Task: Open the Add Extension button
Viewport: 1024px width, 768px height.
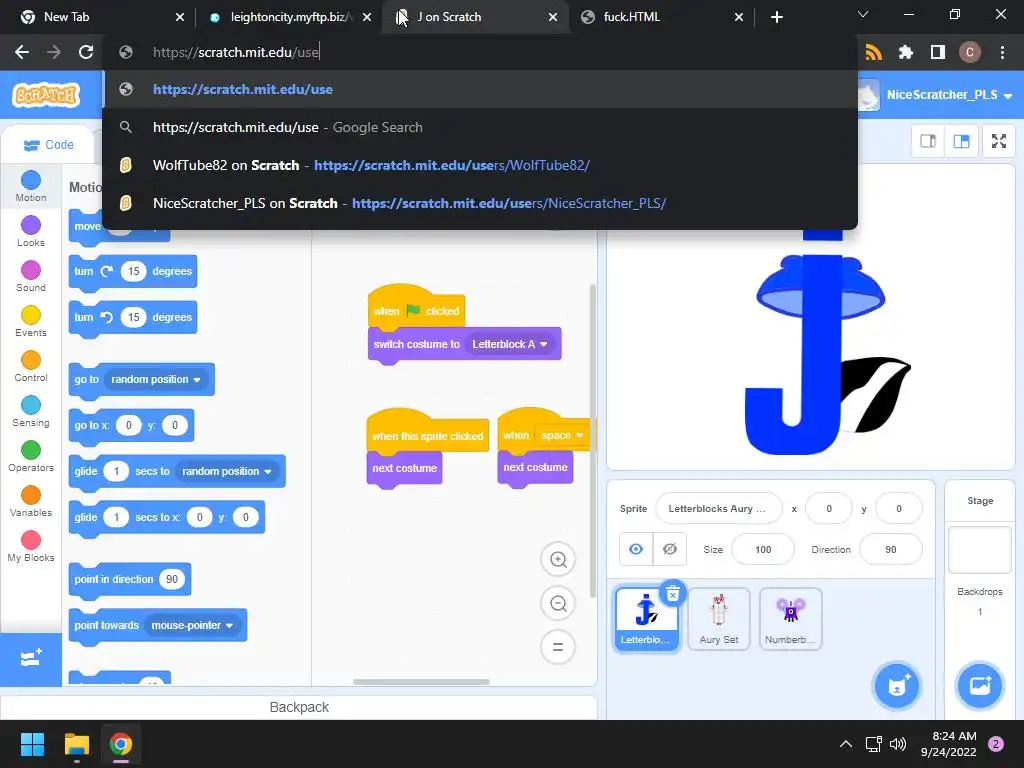Action: (x=31, y=658)
